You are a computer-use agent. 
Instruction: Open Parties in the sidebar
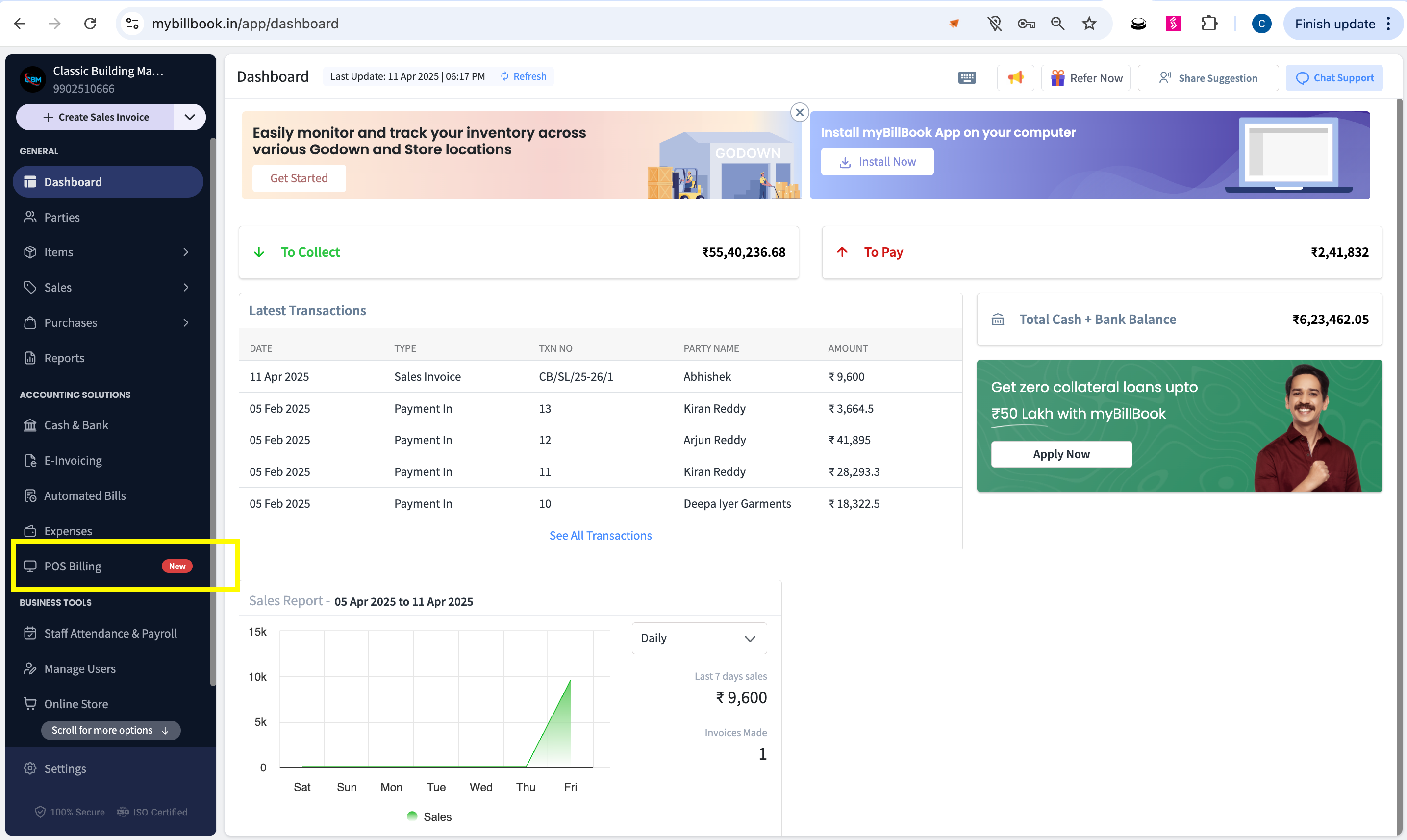[107, 218]
